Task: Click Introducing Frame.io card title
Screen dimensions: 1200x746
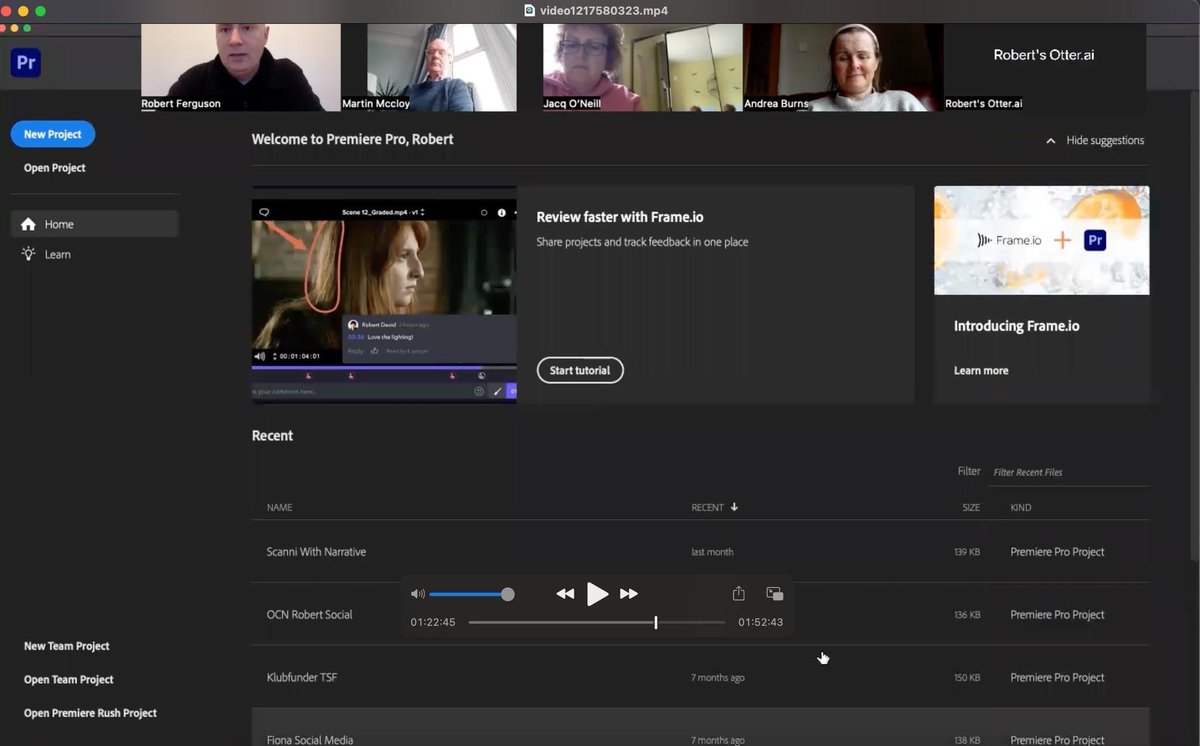Action: point(1016,326)
